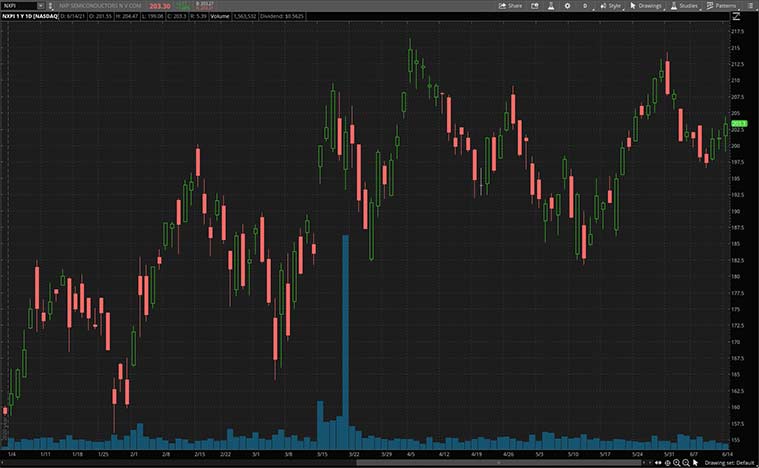Viewport: 759px width, 468px height.
Task: Click the hamburger menu icon at top right
Action: [x=752, y=5]
